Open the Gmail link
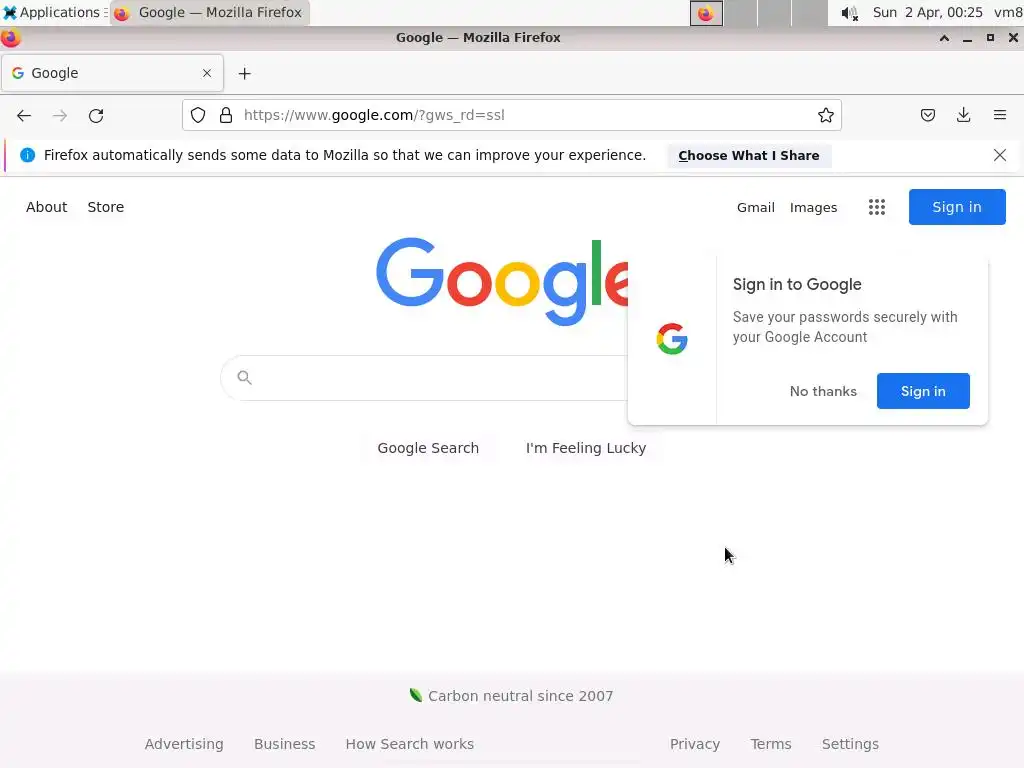 click(x=756, y=207)
